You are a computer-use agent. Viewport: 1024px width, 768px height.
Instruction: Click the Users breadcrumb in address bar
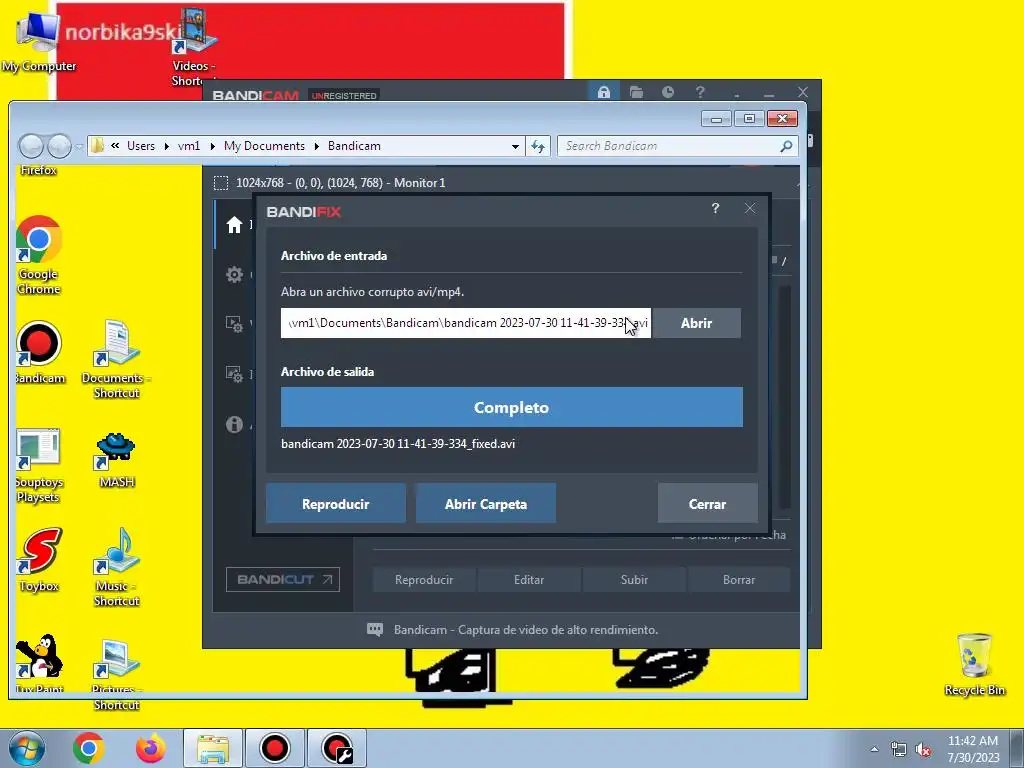pos(141,146)
